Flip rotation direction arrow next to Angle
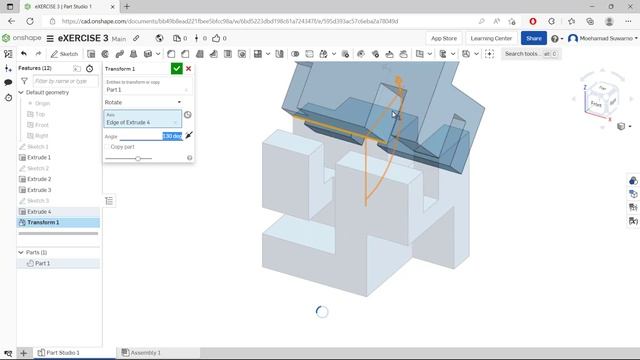This screenshot has height=360, width=640. 189,135
